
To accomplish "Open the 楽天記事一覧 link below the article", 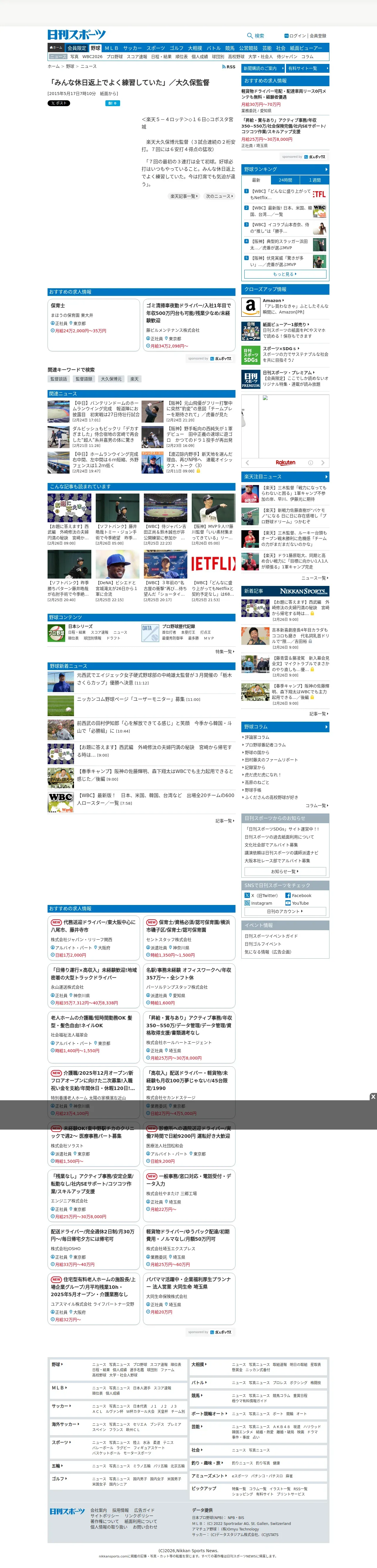I will tap(183, 196).
